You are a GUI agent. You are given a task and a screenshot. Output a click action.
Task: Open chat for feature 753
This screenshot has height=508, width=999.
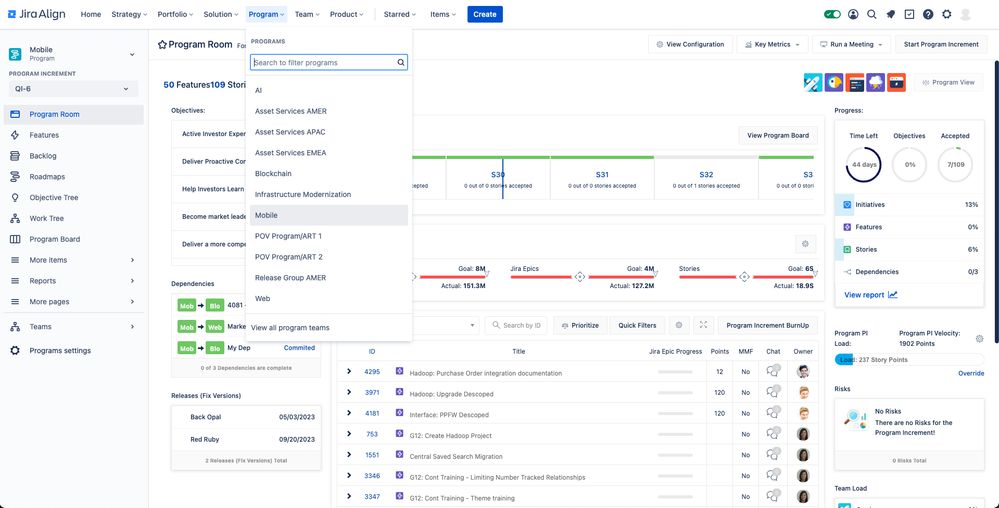tap(773, 434)
